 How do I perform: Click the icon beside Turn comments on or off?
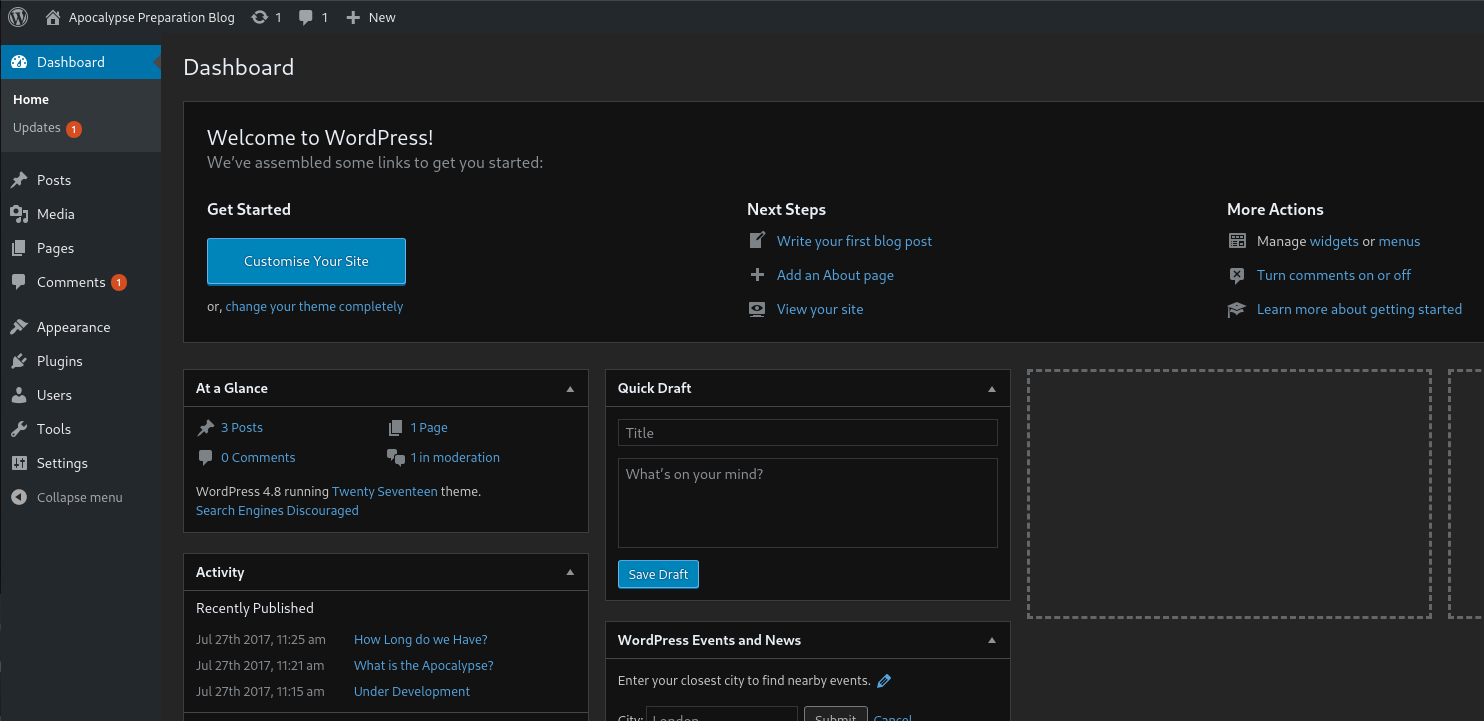pyautogui.click(x=1237, y=275)
